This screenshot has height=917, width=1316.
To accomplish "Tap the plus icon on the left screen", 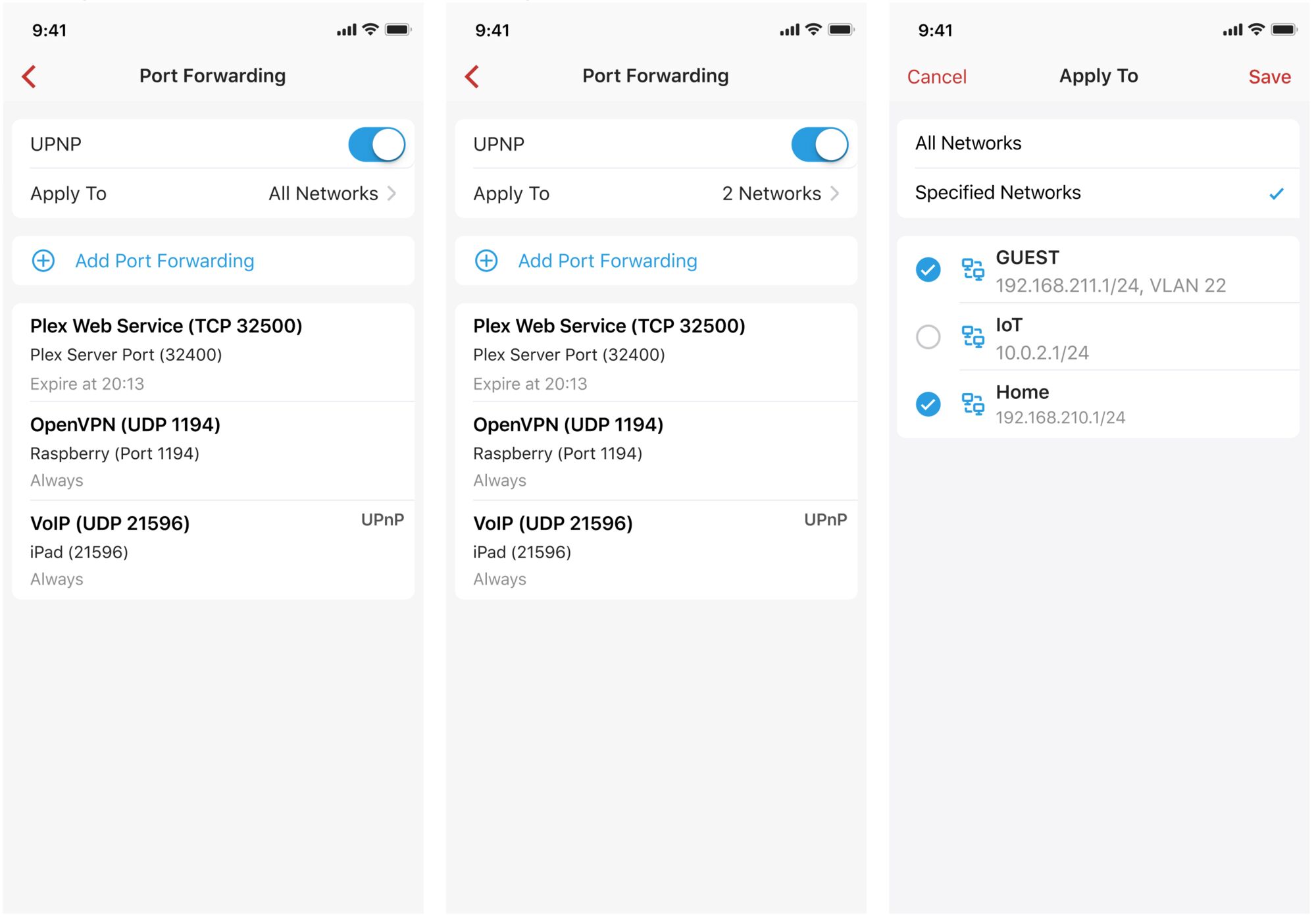I will (43, 261).
